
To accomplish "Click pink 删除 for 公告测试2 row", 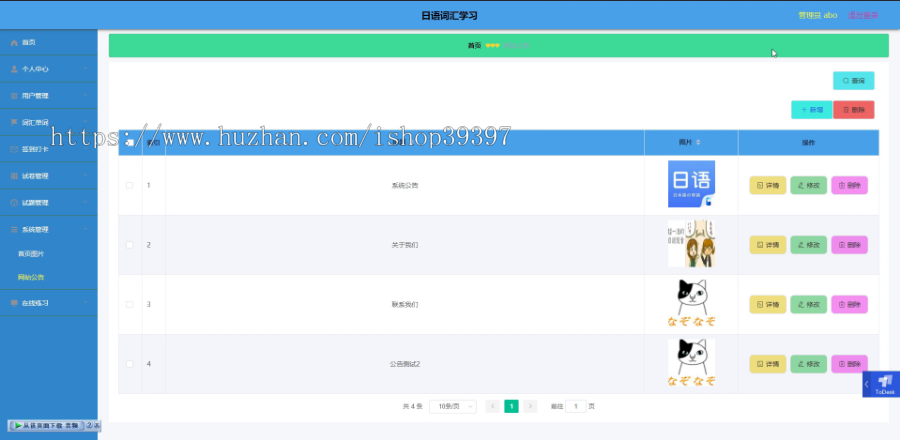I will [x=849, y=364].
